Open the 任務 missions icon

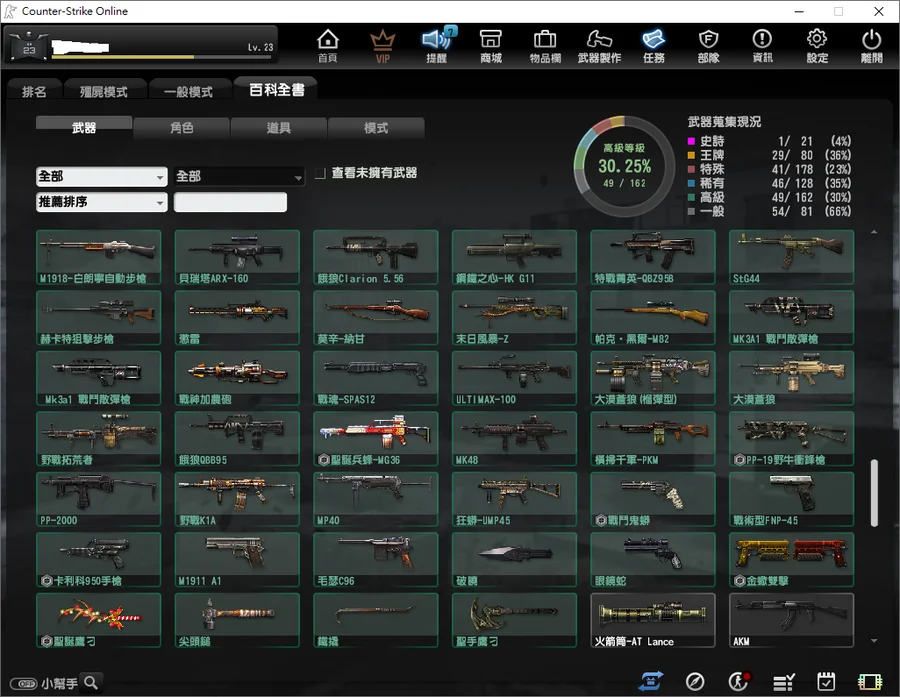tap(654, 45)
